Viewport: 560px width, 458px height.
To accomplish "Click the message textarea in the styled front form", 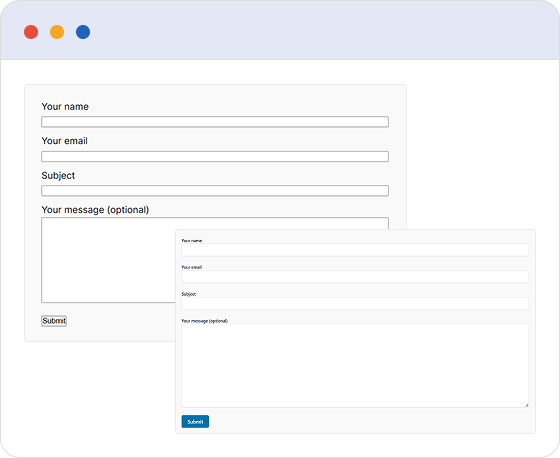I will tap(355, 365).
